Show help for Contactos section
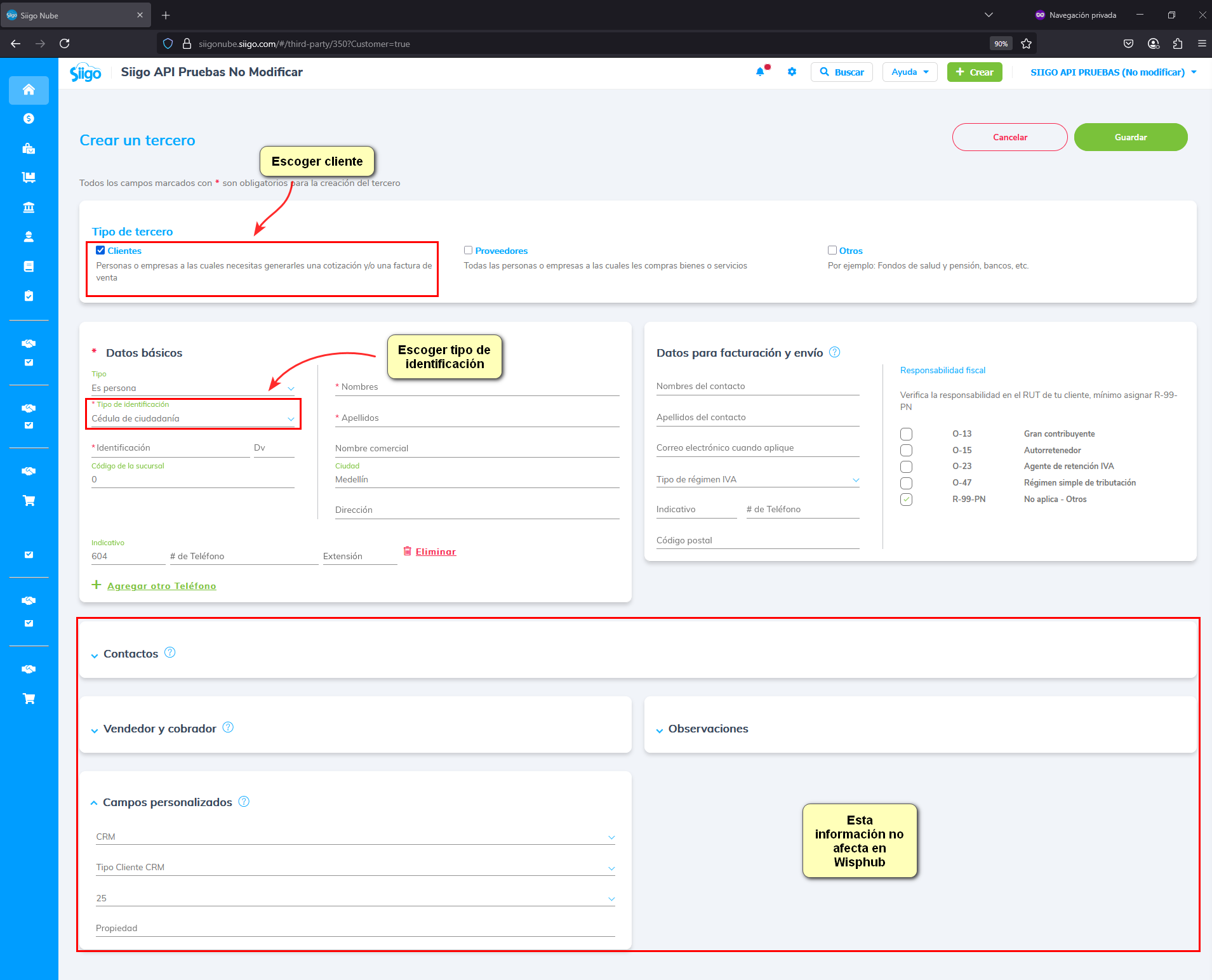This screenshot has width=1212, height=980. coord(170,652)
